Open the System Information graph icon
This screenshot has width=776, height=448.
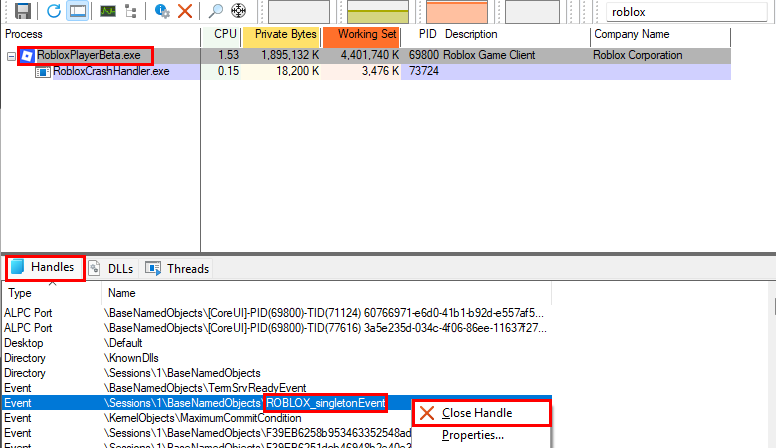click(107, 10)
